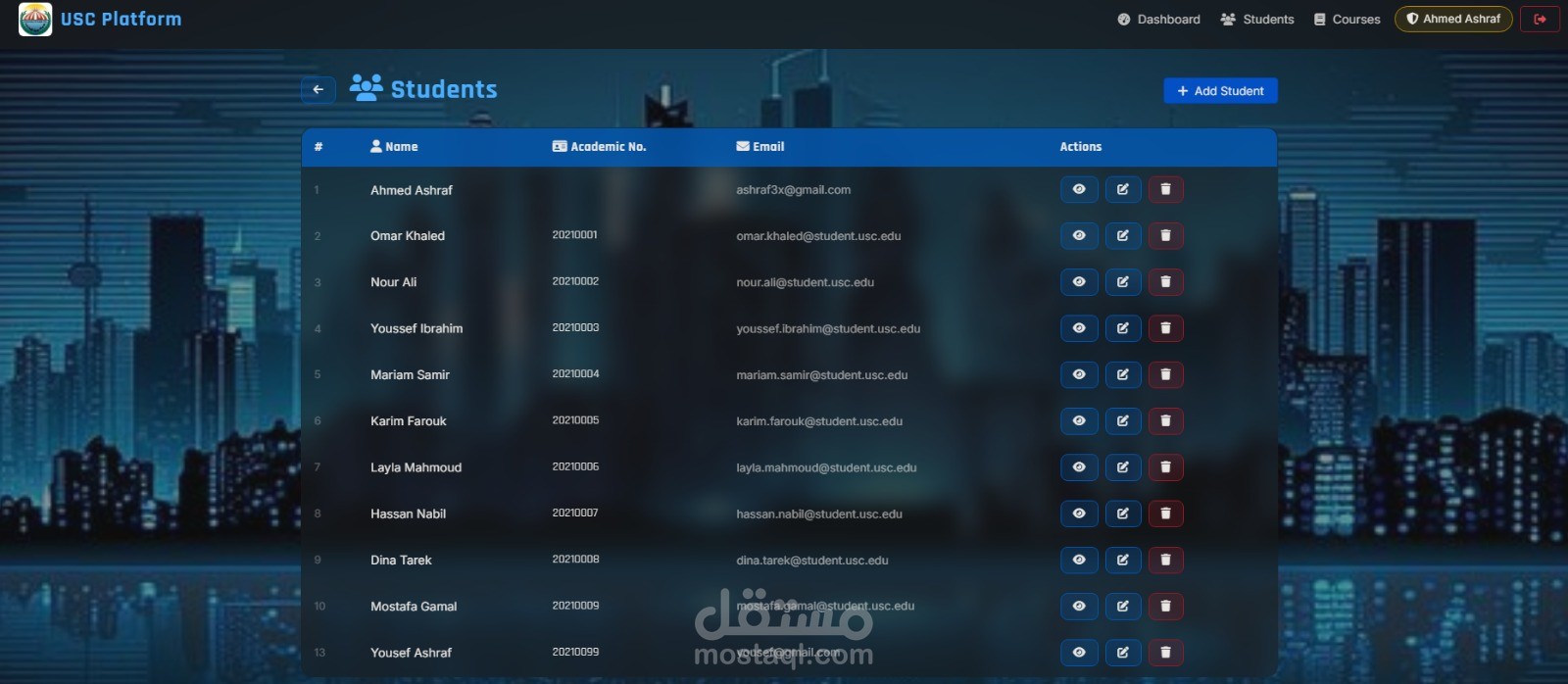This screenshot has width=1568, height=684.
Task: Delete Omar Khaled's row
Action: point(1165,235)
